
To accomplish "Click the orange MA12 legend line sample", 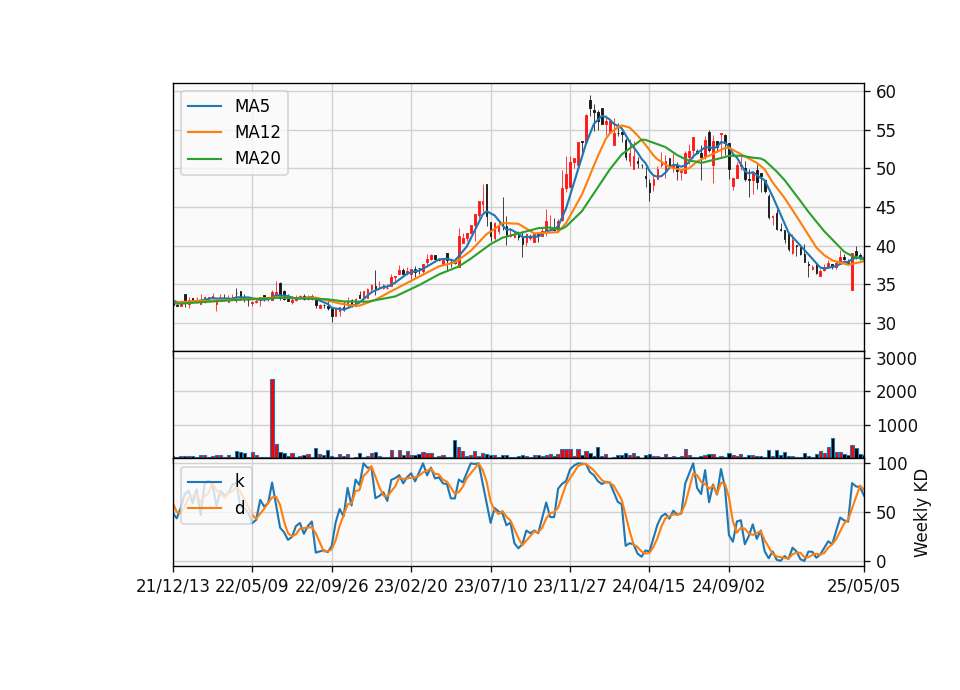I will (x=204, y=132).
